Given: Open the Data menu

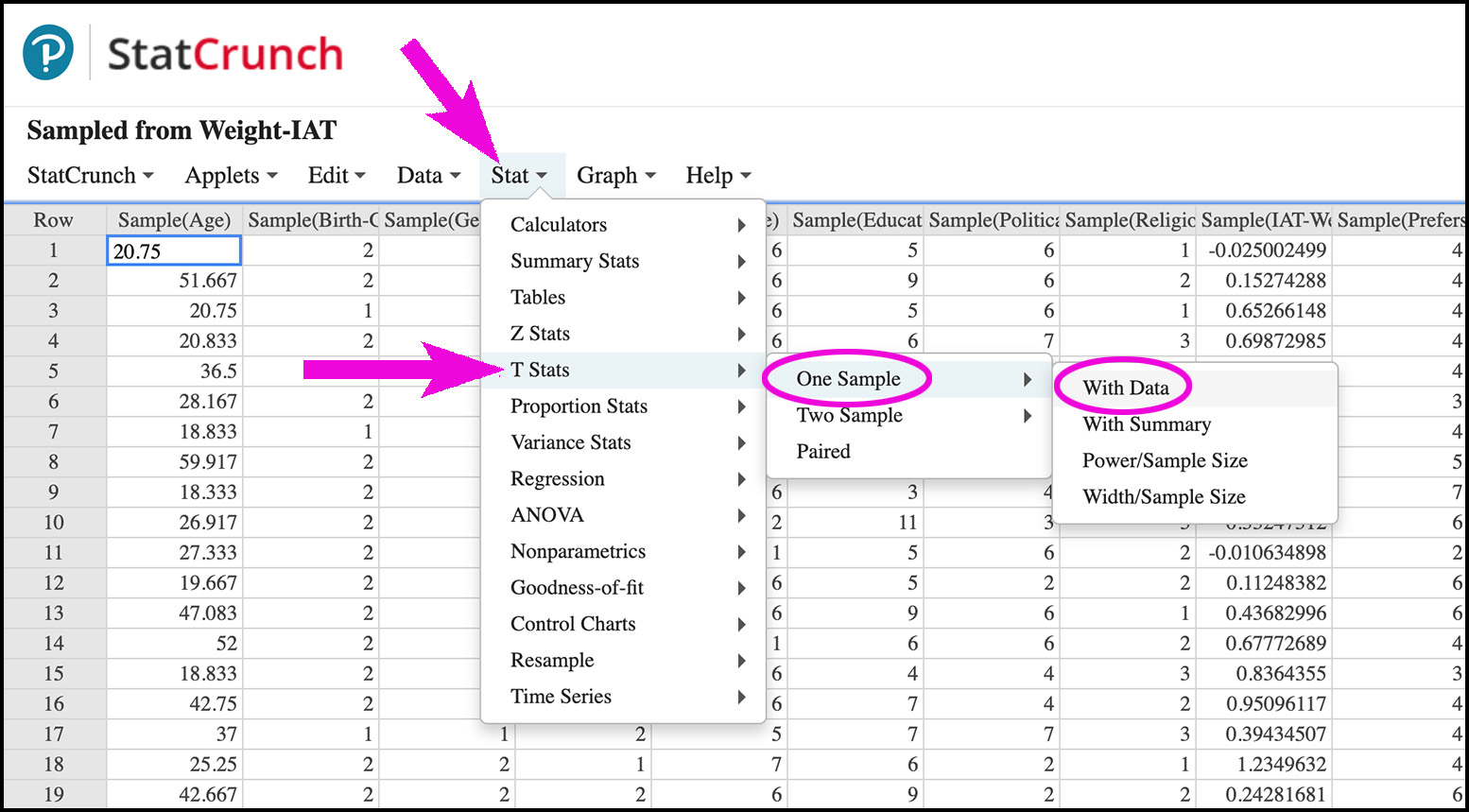Looking at the screenshot, I should pyautogui.click(x=428, y=176).
